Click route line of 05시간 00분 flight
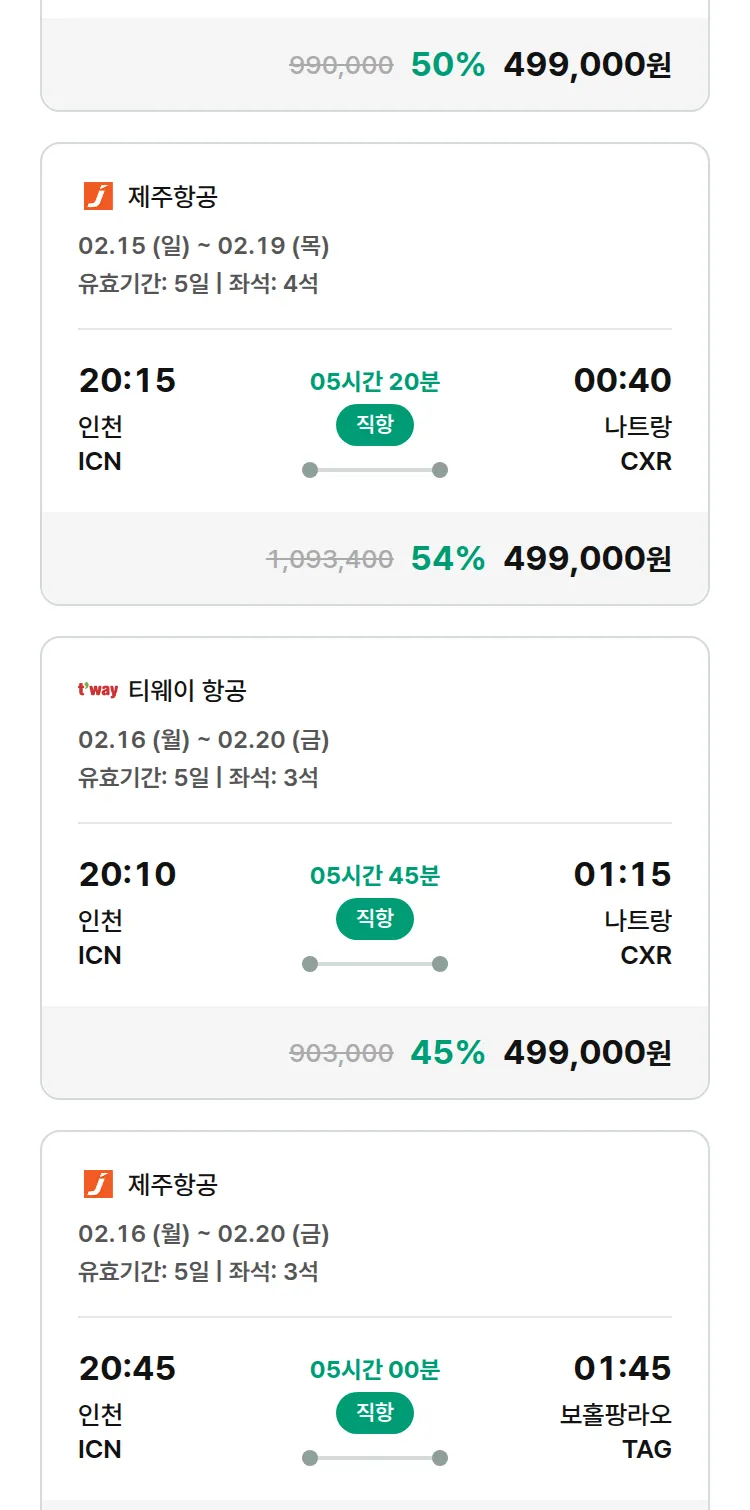The image size is (750, 1510). 375,1458
